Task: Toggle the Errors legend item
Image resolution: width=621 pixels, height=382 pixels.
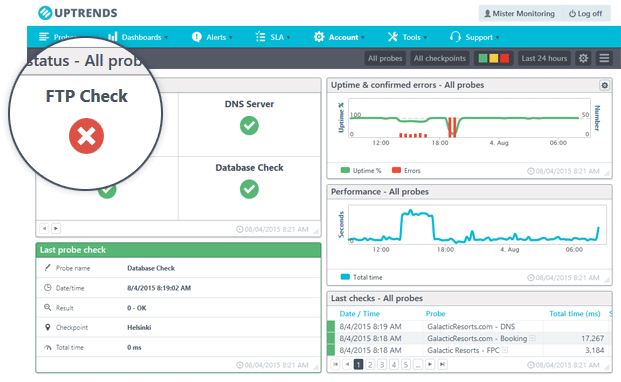Action: 406,171
